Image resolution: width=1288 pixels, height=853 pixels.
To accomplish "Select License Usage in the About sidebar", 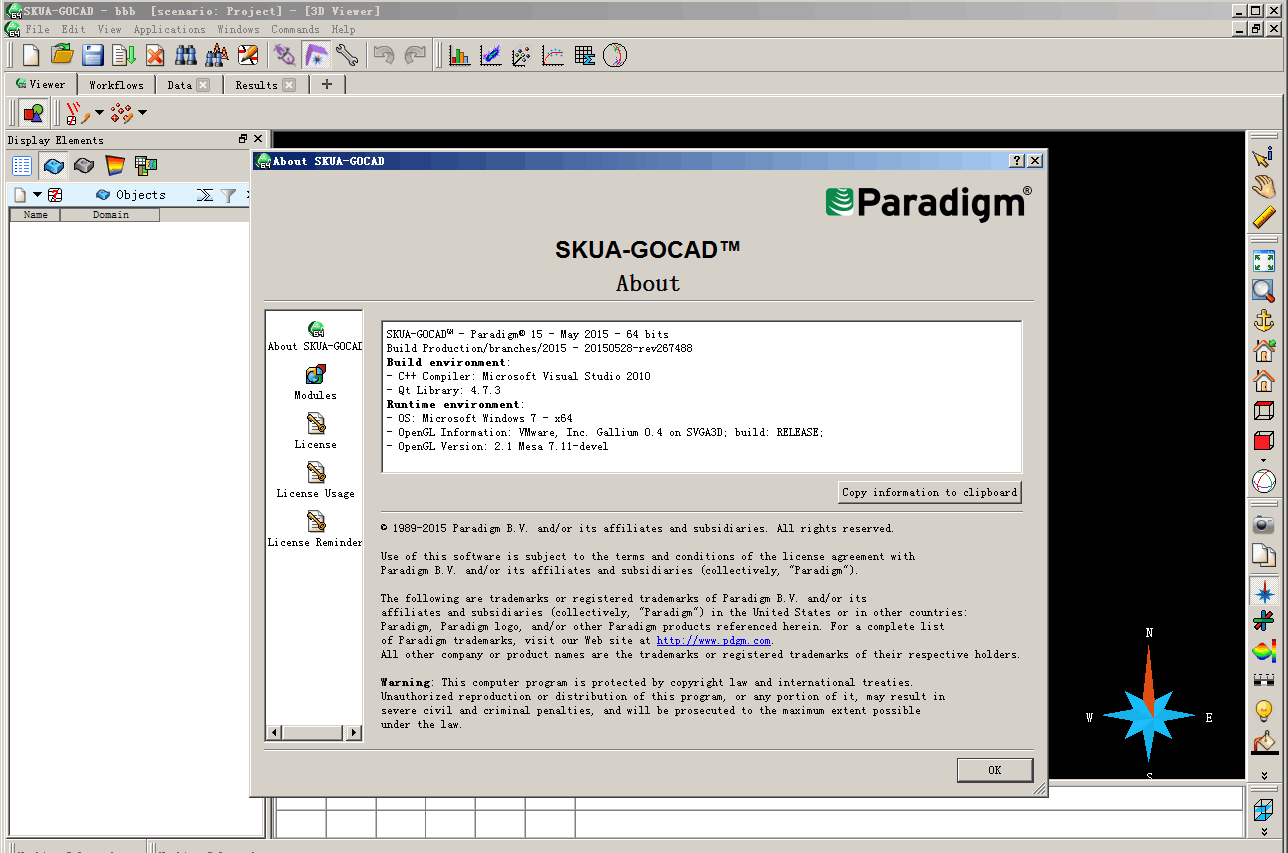I will (x=315, y=480).
